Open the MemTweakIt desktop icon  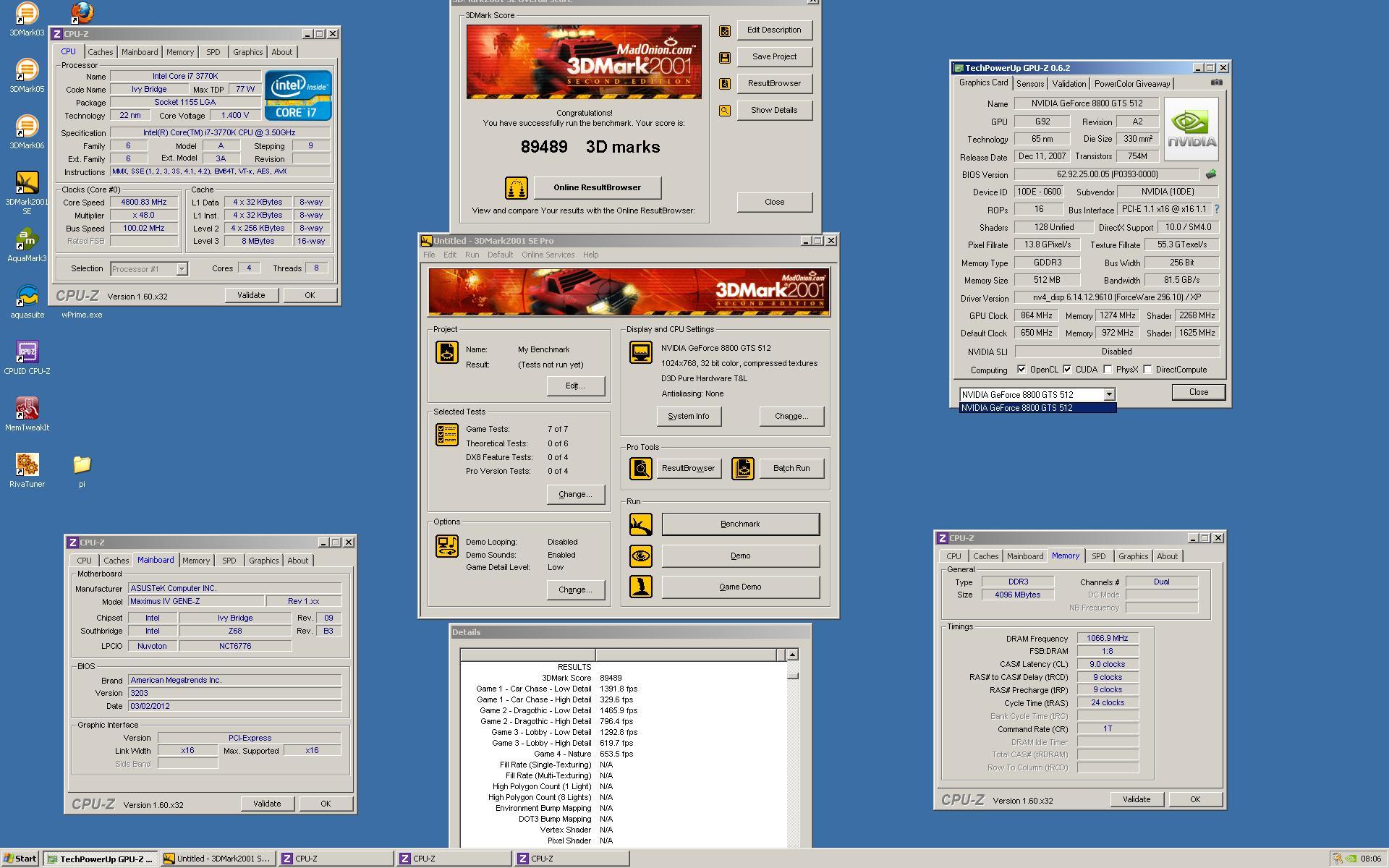[27, 414]
